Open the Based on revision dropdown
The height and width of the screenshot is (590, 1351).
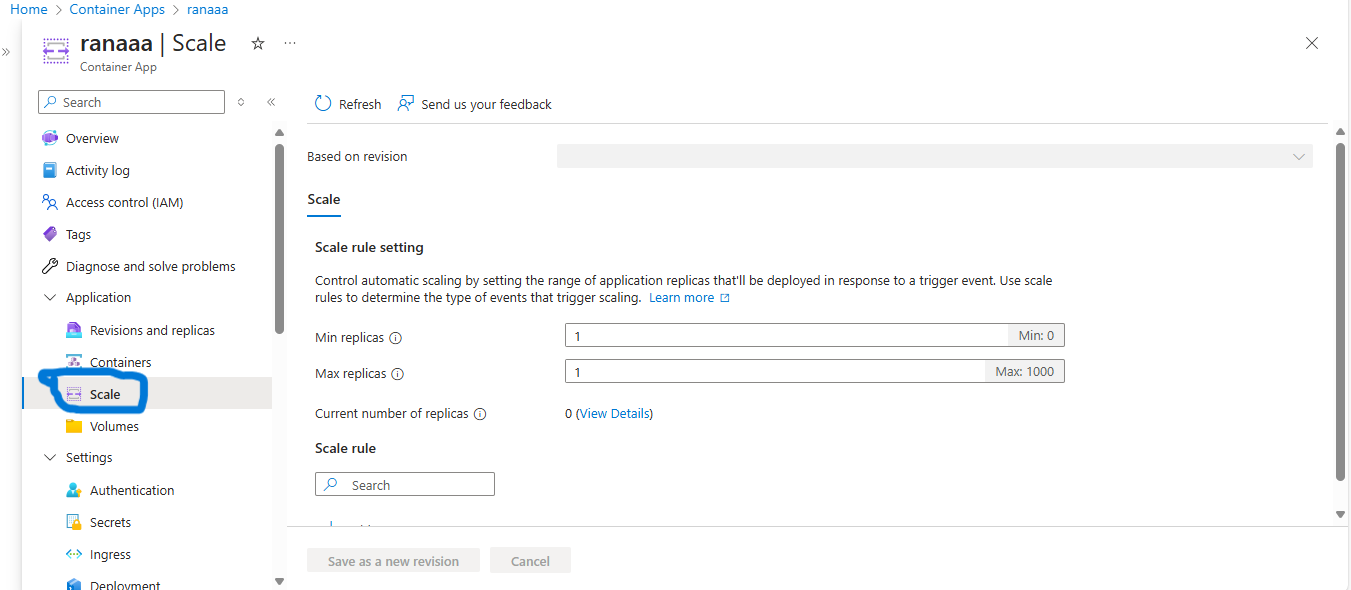click(935, 156)
